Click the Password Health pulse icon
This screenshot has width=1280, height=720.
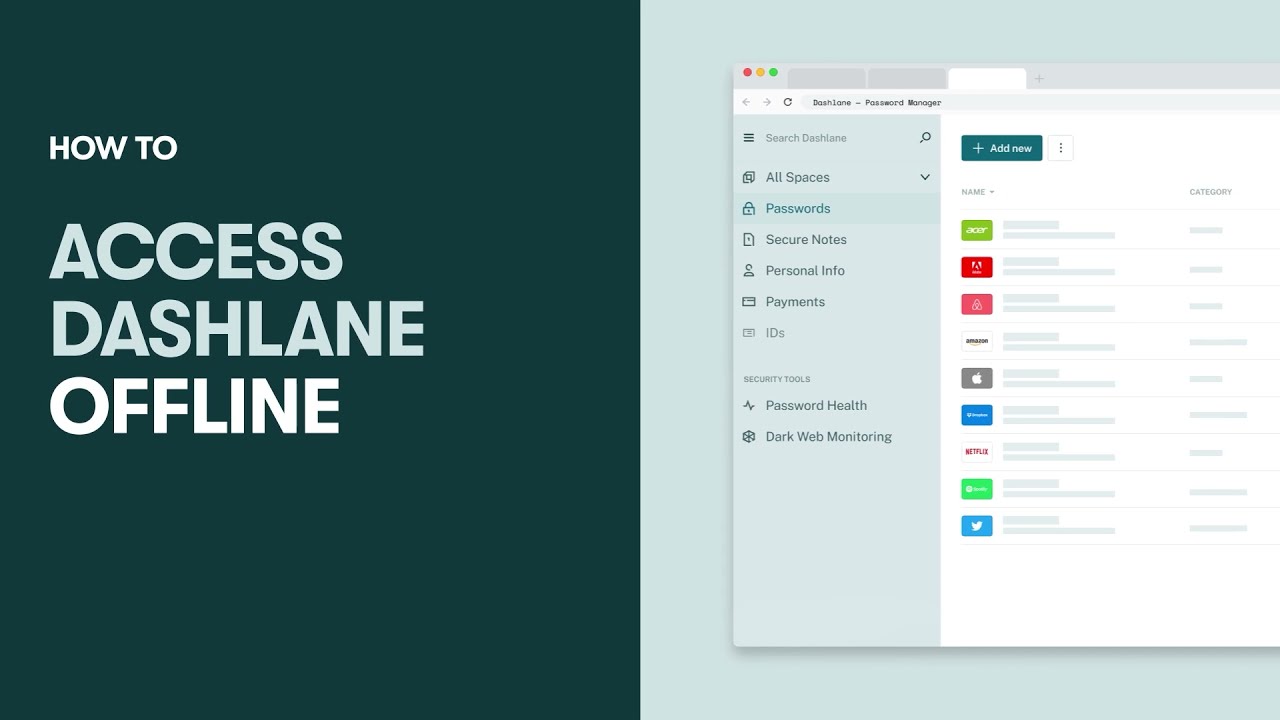pos(749,405)
